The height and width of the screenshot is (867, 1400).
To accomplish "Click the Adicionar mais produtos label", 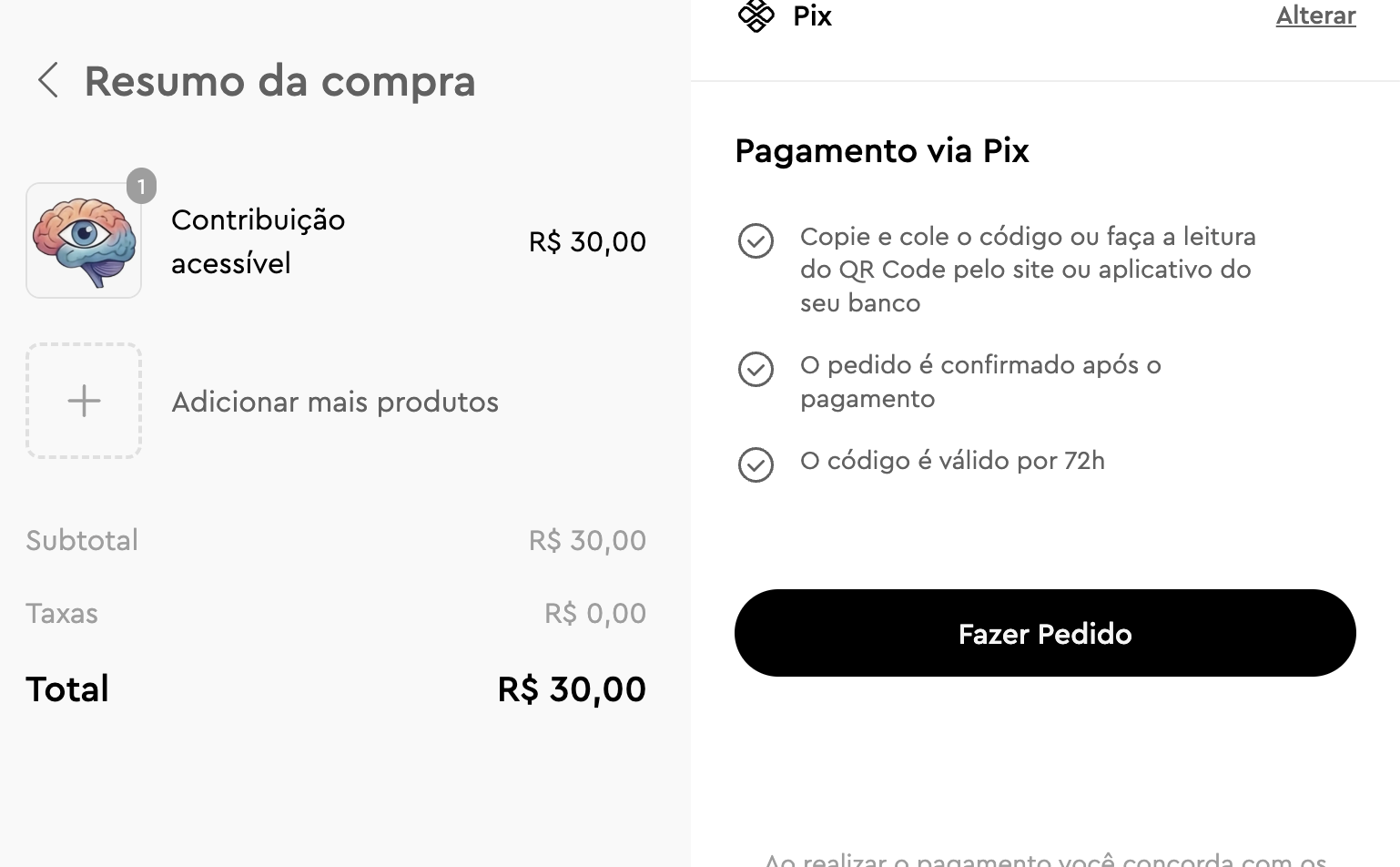I will pos(335,402).
